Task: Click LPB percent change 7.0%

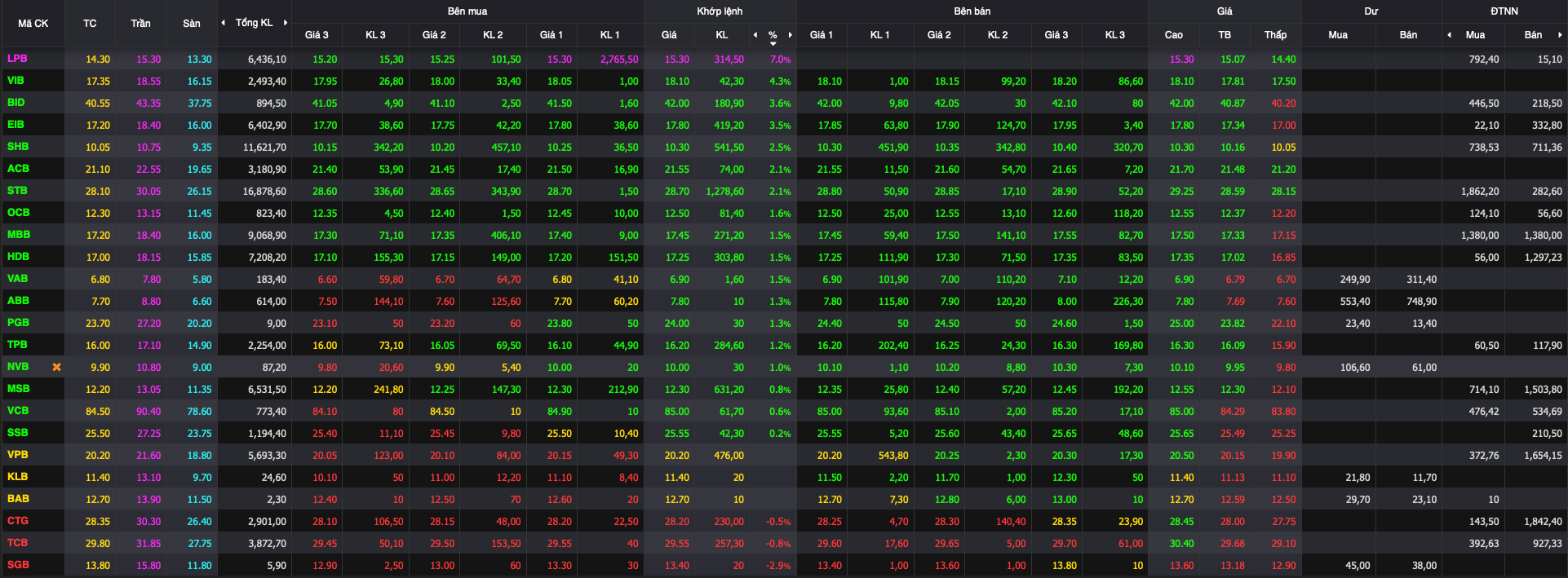Action: click(781, 60)
